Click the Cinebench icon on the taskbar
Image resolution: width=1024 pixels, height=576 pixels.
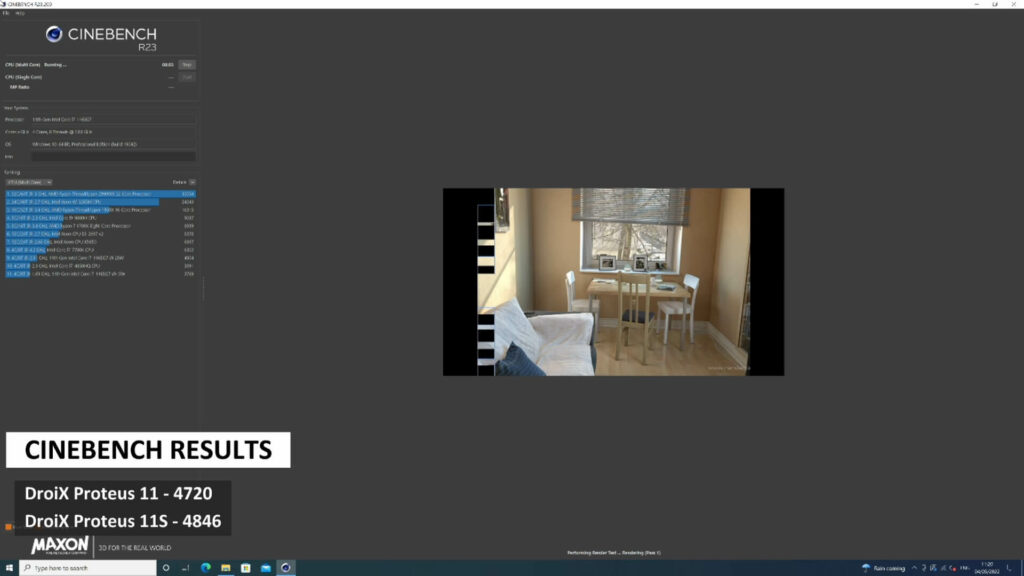tap(285, 568)
